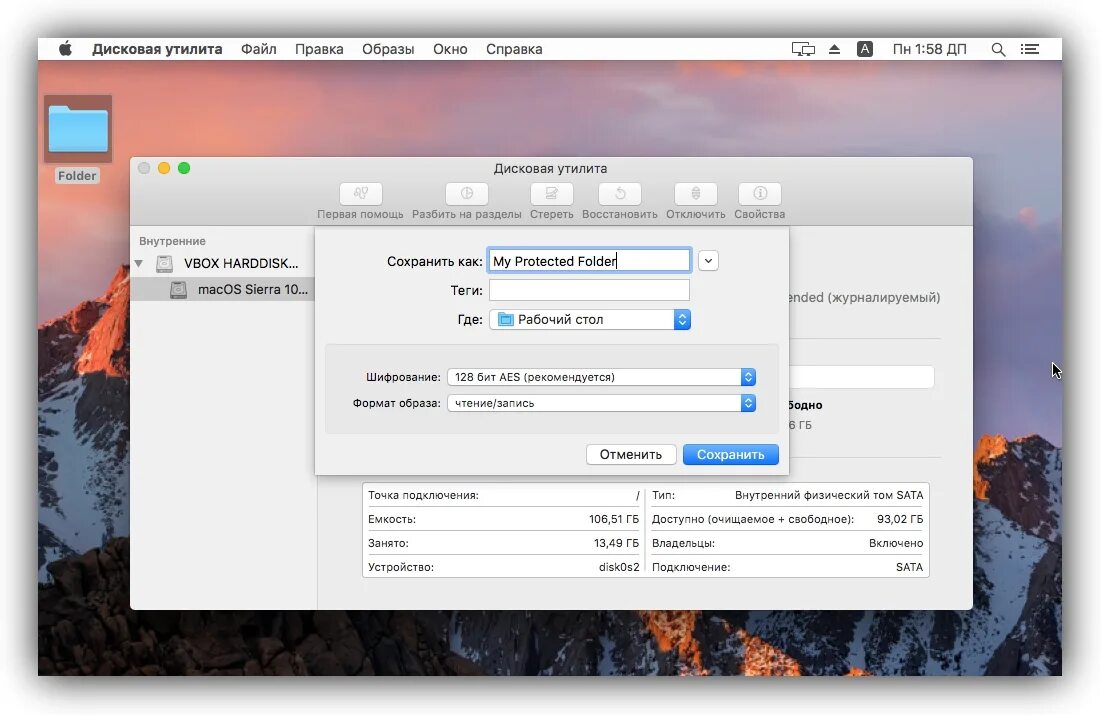Click the Info (Свойства) toolbar icon
This screenshot has width=1101, height=715.
pyautogui.click(x=759, y=193)
